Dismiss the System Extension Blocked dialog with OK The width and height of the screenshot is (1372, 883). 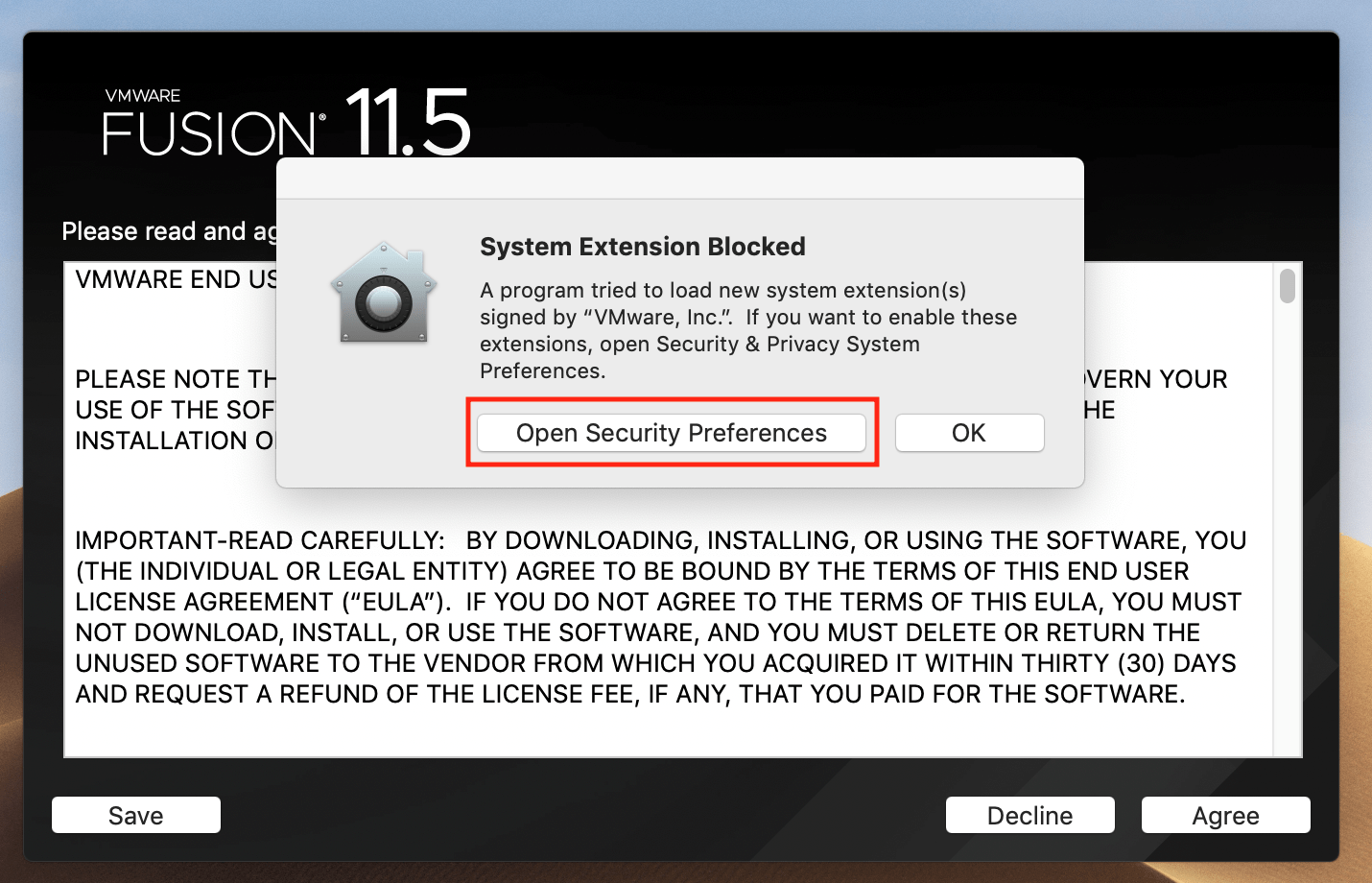pos(969,433)
